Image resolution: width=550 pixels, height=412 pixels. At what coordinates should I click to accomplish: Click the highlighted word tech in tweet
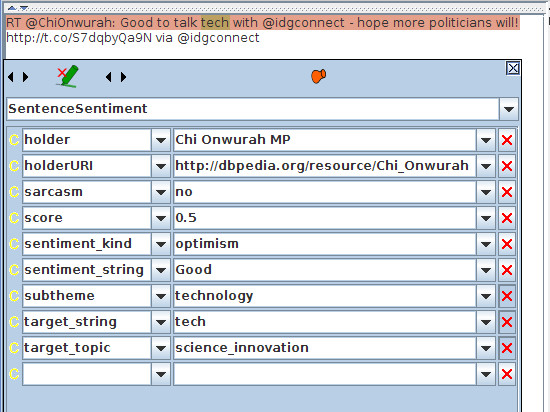[x=215, y=23]
